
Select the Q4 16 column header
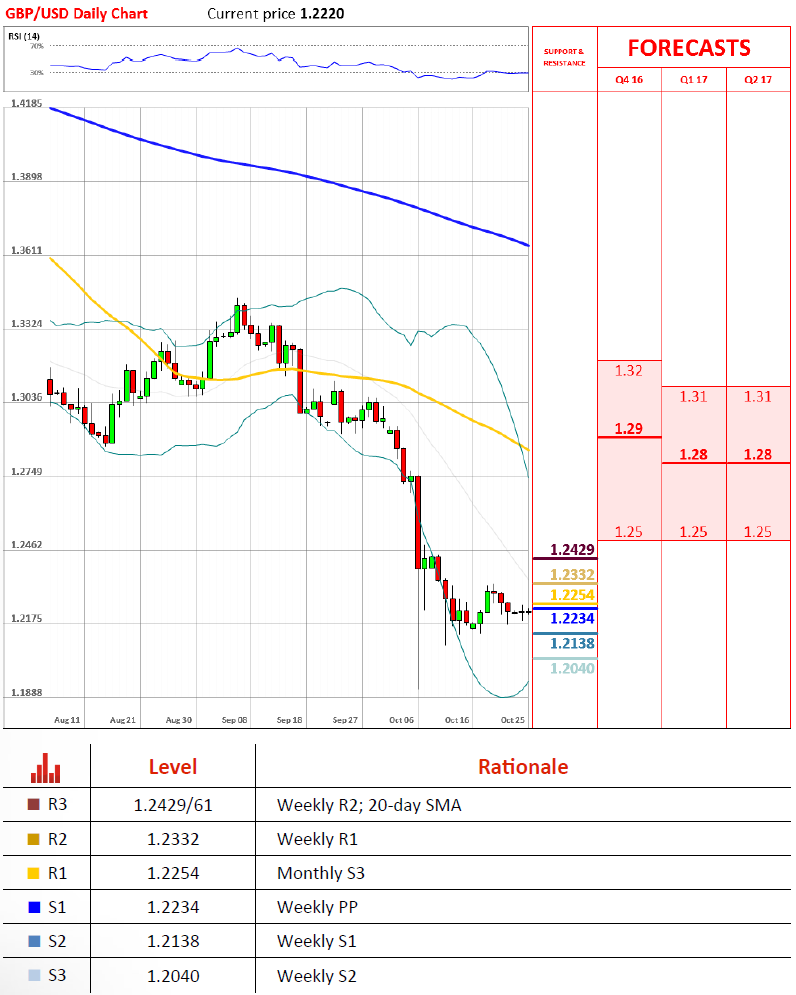[629, 80]
